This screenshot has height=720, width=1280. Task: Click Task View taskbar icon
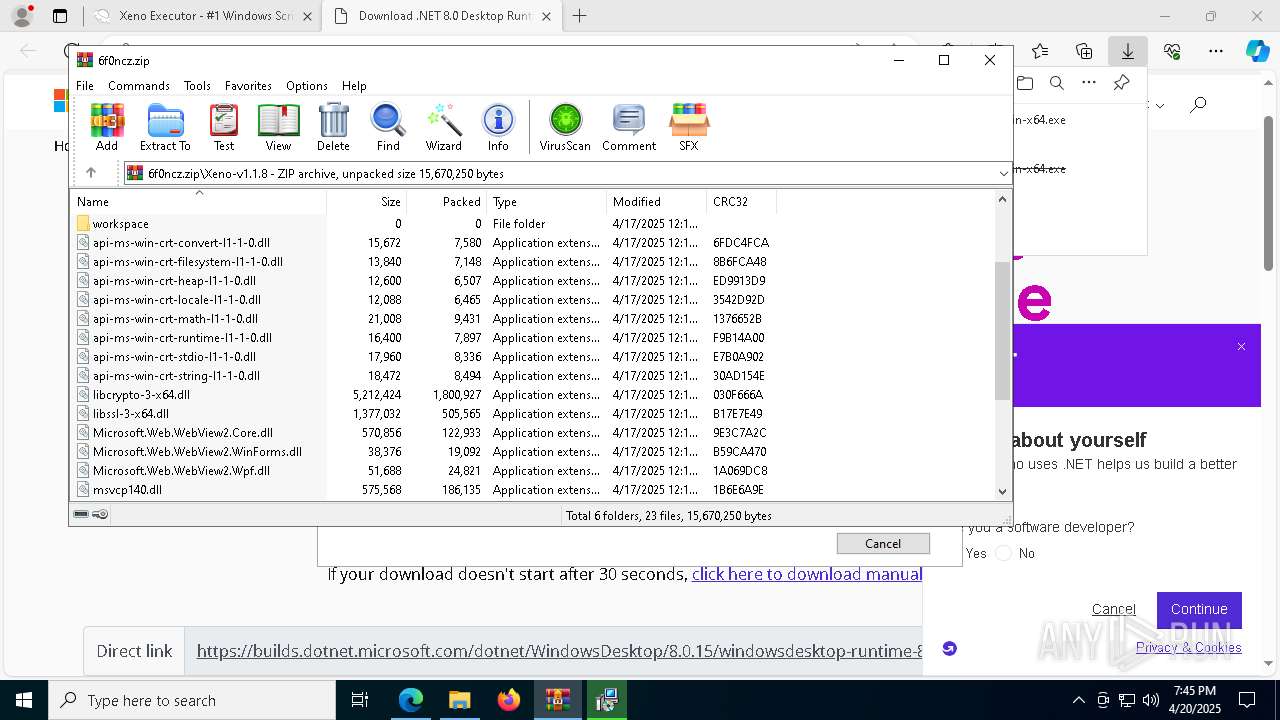pos(360,700)
